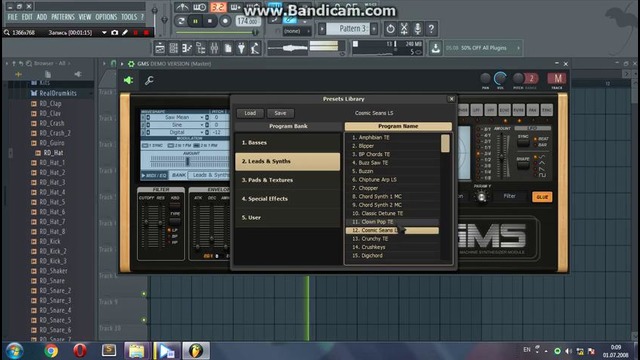Click the one-click audio recording microphone icon
This screenshot has width=640, height=360.
[x=418, y=29]
